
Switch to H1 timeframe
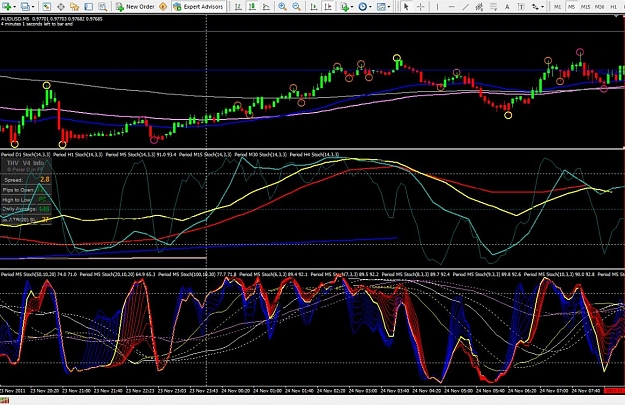pyautogui.click(x=613, y=7)
